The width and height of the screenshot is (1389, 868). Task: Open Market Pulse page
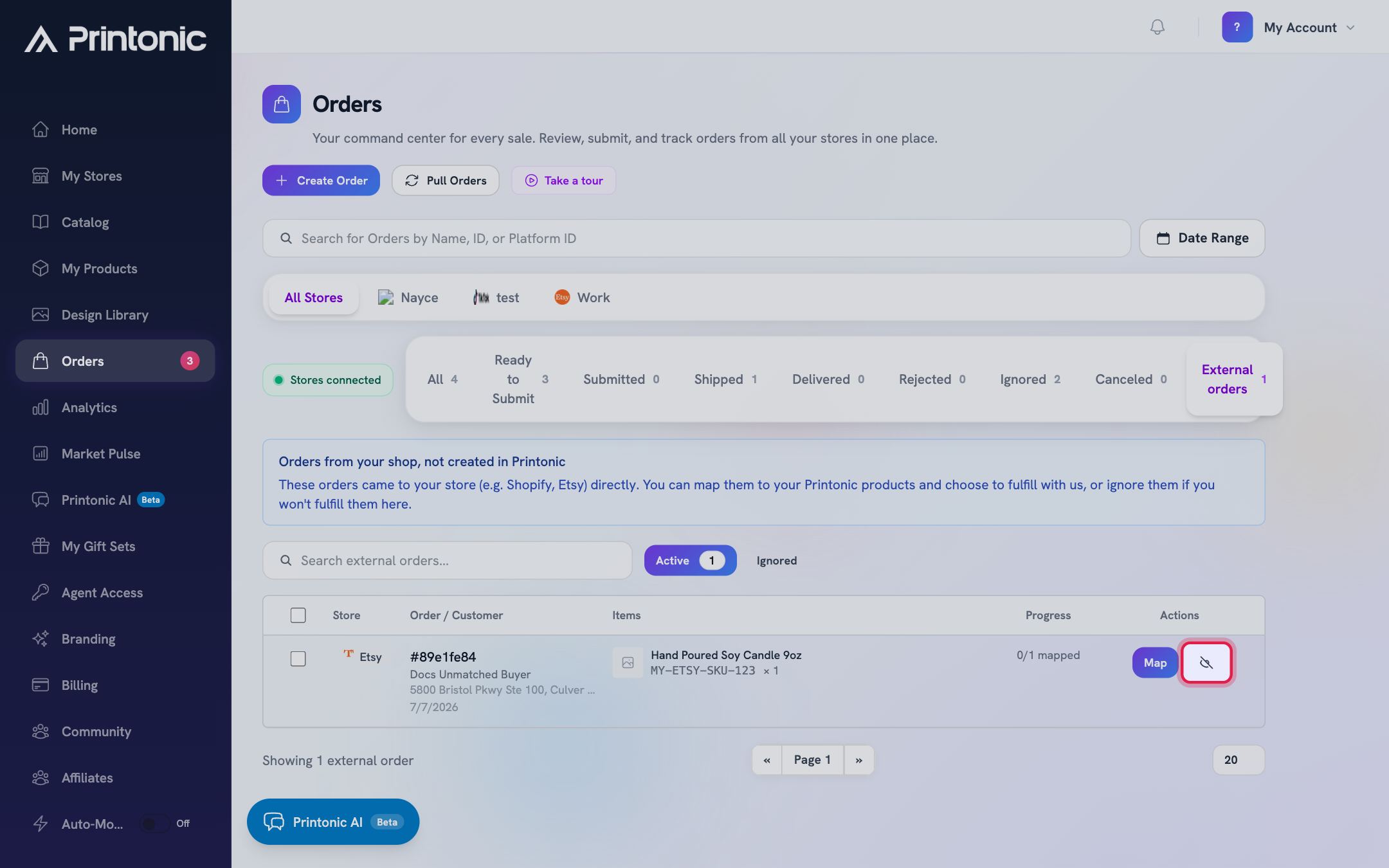(x=115, y=453)
